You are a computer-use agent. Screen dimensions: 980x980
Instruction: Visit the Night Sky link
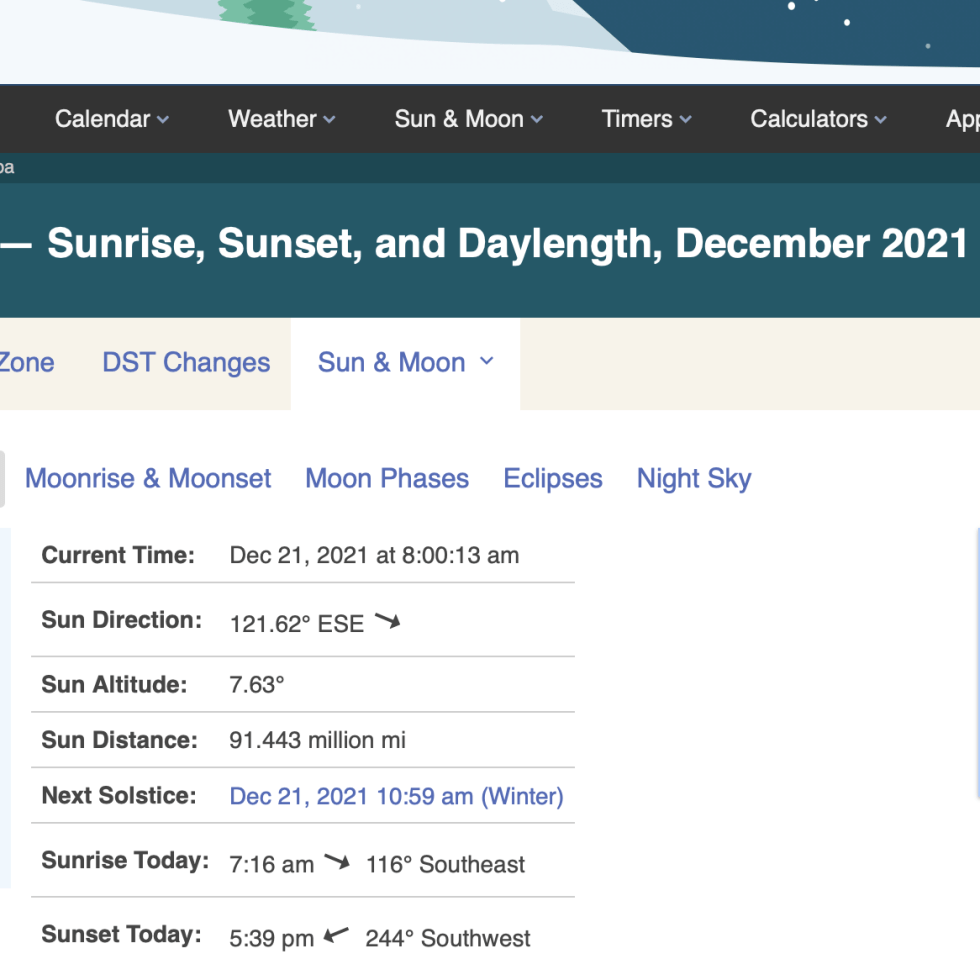click(x=694, y=478)
